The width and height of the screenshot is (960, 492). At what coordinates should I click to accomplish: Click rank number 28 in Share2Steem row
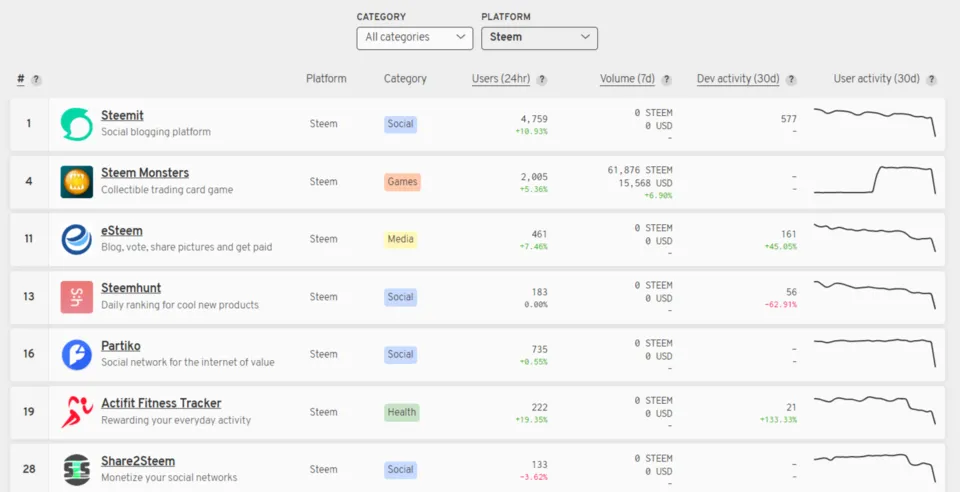pos(29,469)
